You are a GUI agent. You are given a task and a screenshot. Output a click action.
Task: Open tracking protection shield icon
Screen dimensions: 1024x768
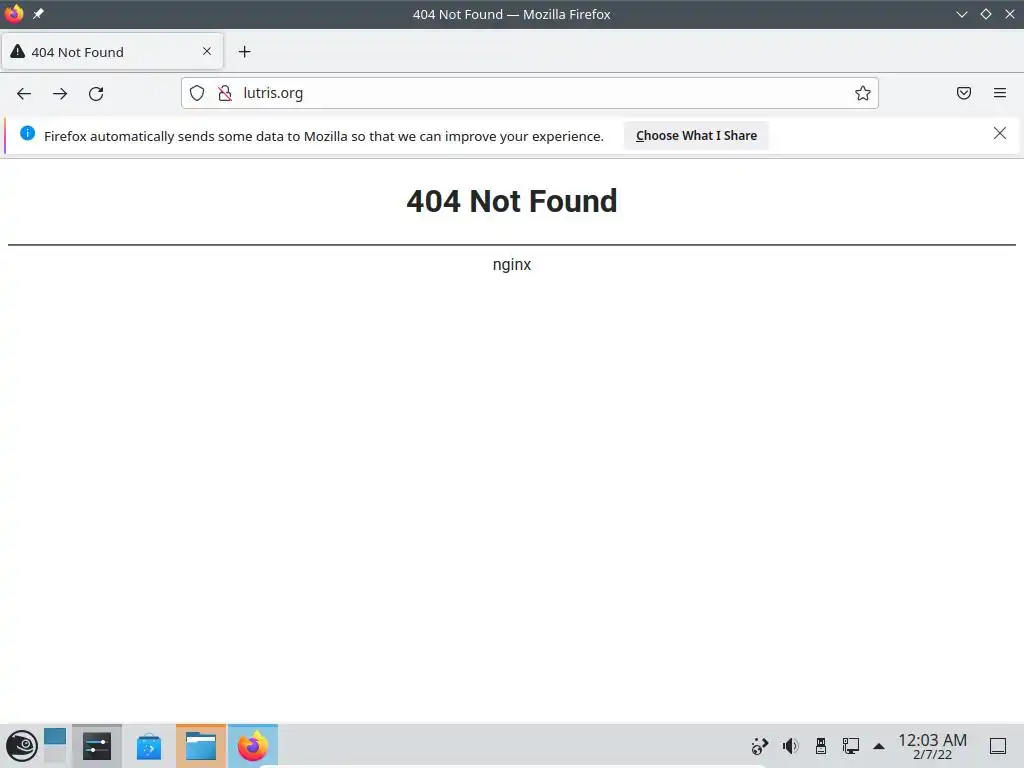pos(197,93)
